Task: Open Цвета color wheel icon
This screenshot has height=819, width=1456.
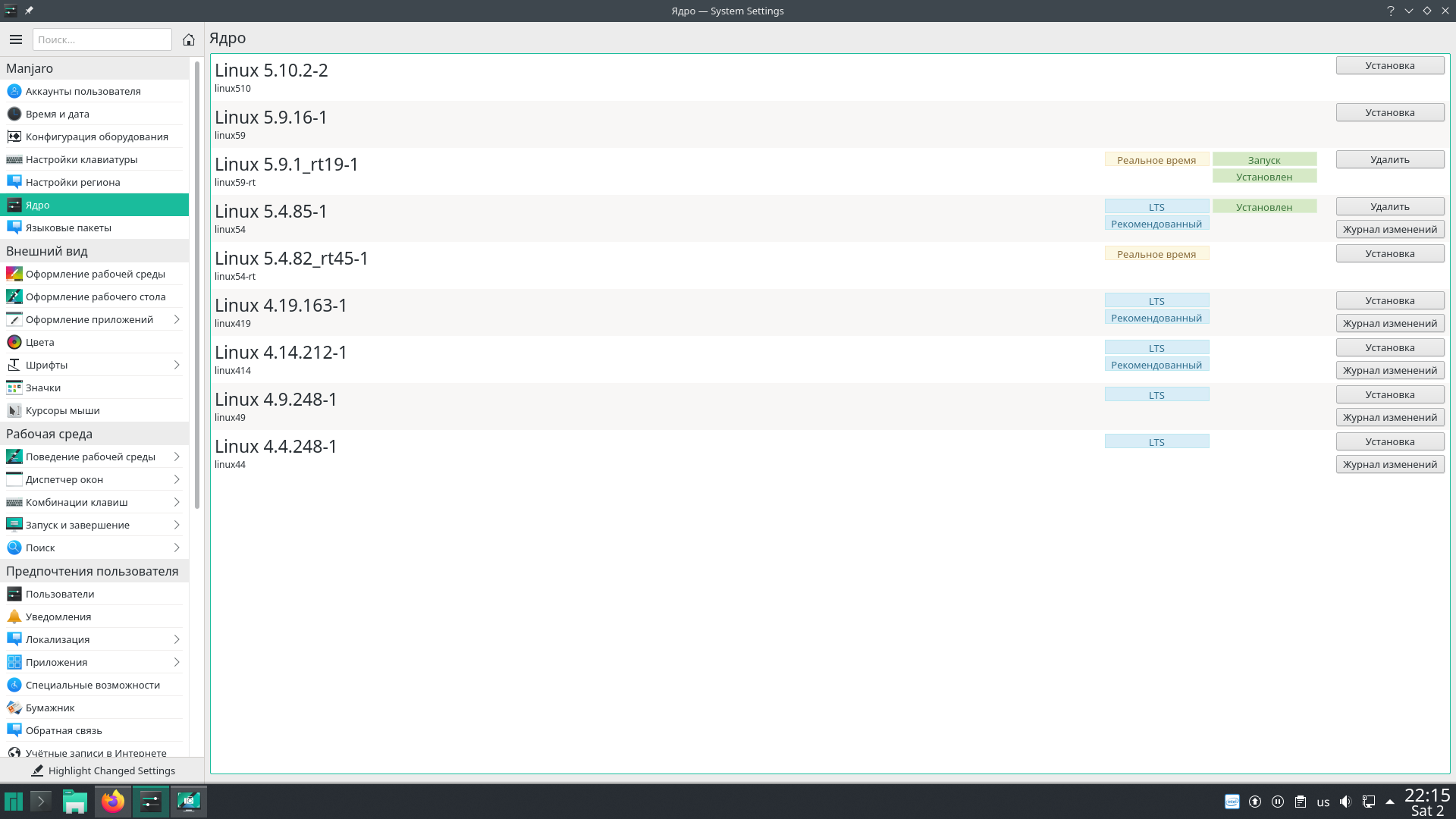Action: pos(14,342)
